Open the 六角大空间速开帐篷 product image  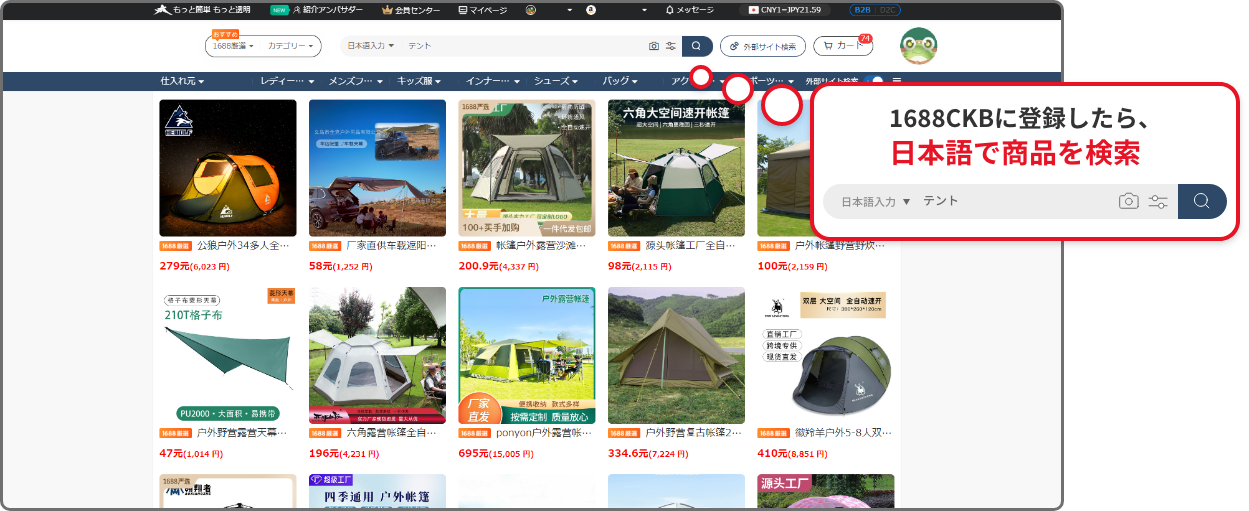(676, 167)
